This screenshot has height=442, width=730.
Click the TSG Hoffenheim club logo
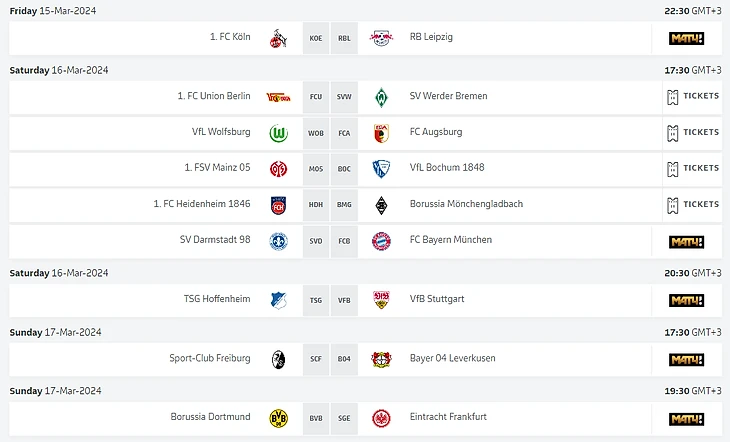tap(278, 300)
